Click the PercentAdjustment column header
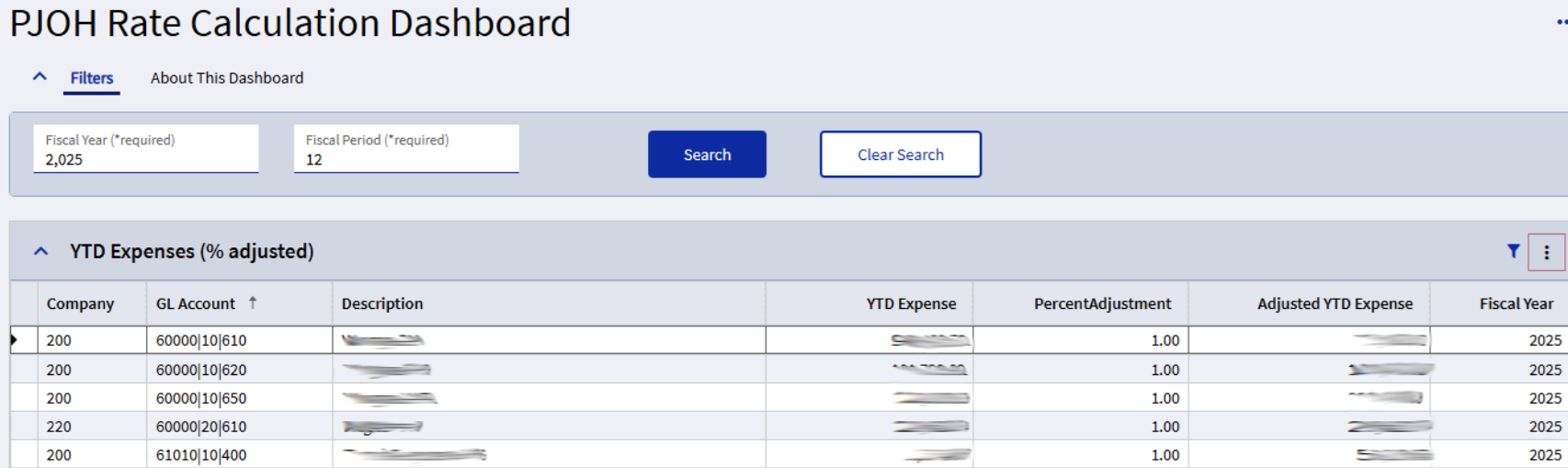 (1102, 303)
